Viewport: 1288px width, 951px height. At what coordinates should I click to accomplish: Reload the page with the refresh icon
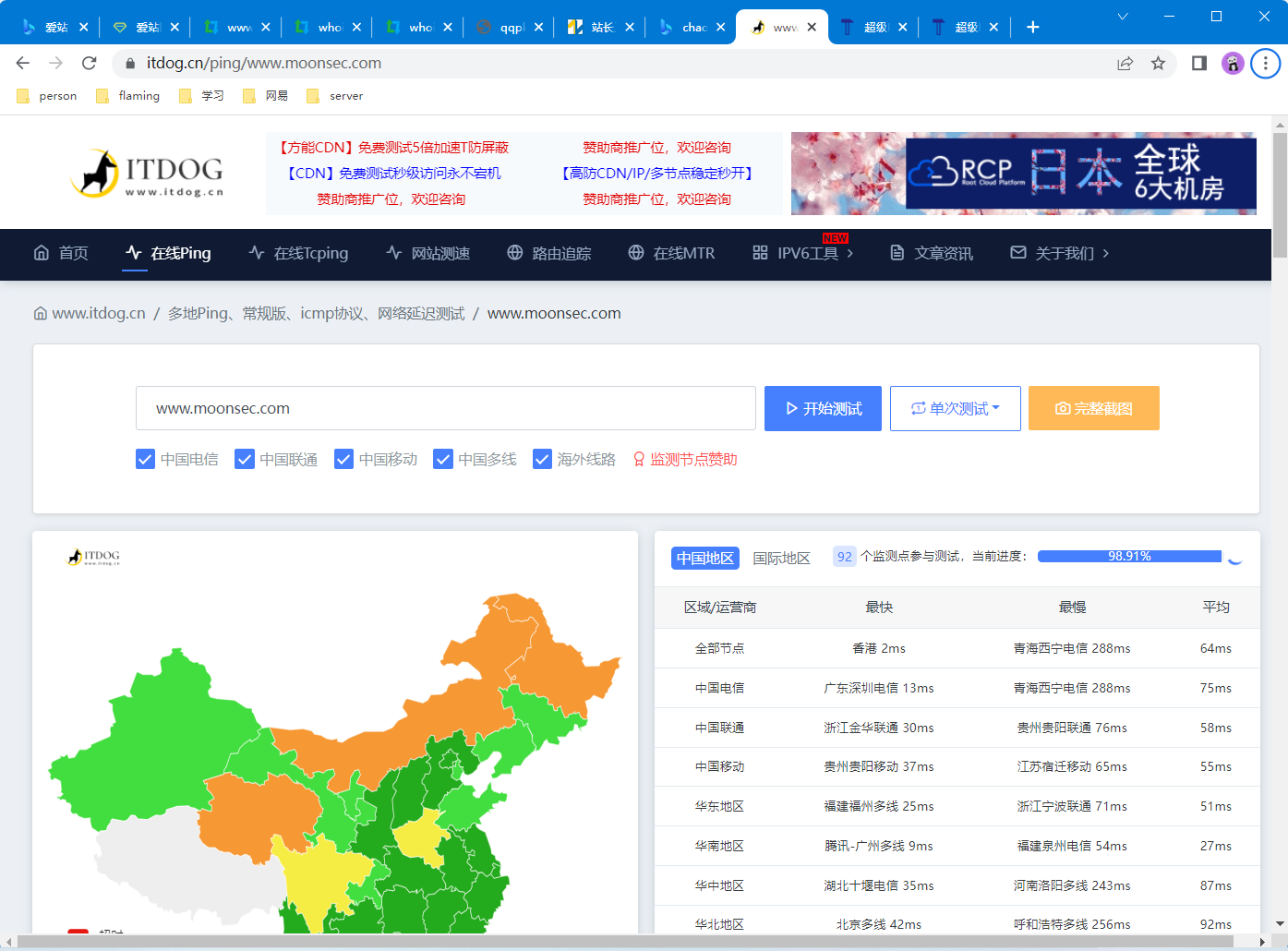pos(89,63)
